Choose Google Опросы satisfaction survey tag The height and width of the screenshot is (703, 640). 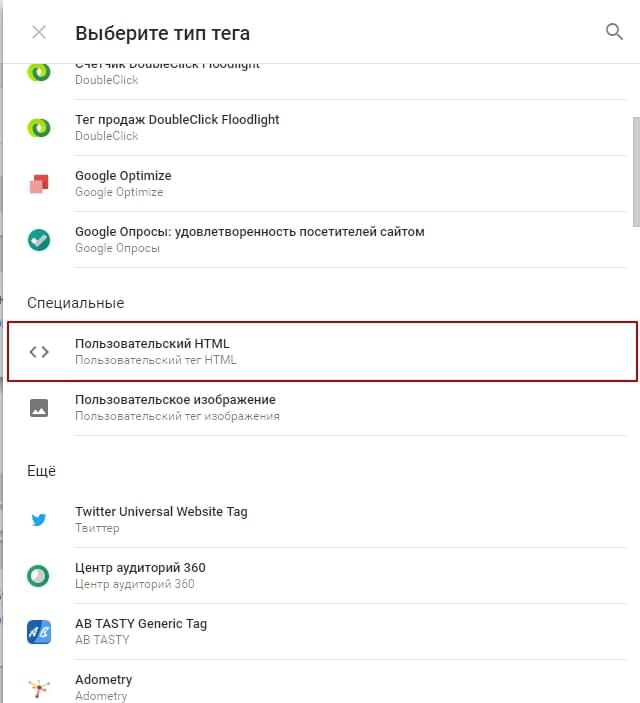point(250,232)
